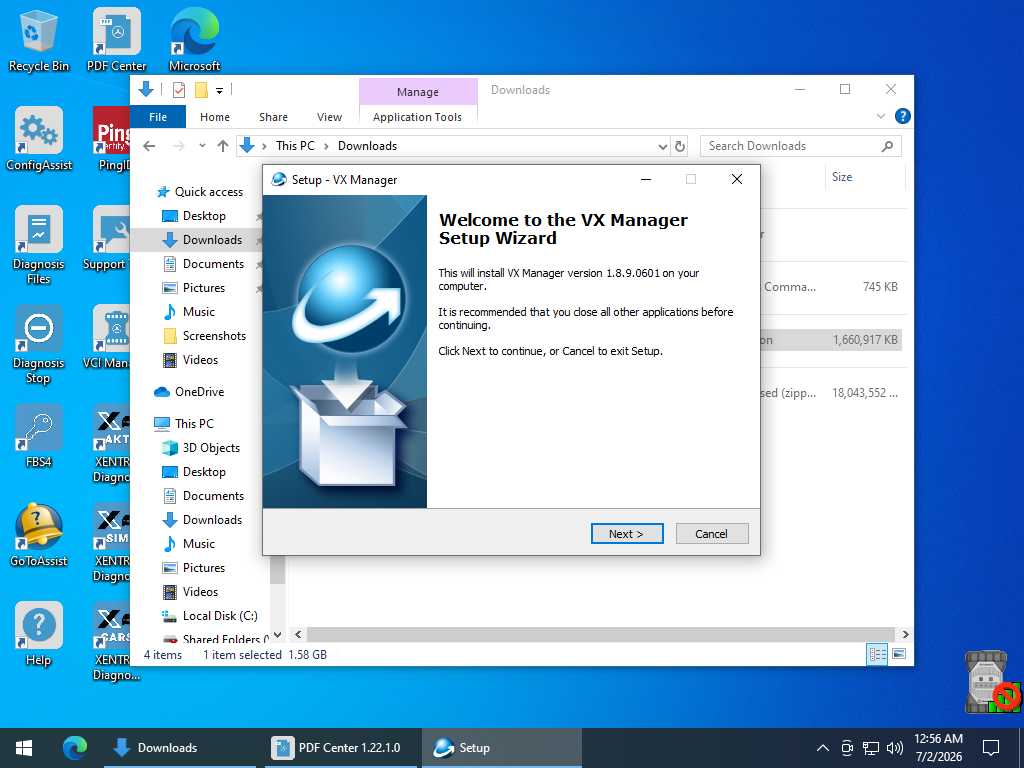Expand the Explorer ribbon chevron

pyautogui.click(x=880, y=116)
